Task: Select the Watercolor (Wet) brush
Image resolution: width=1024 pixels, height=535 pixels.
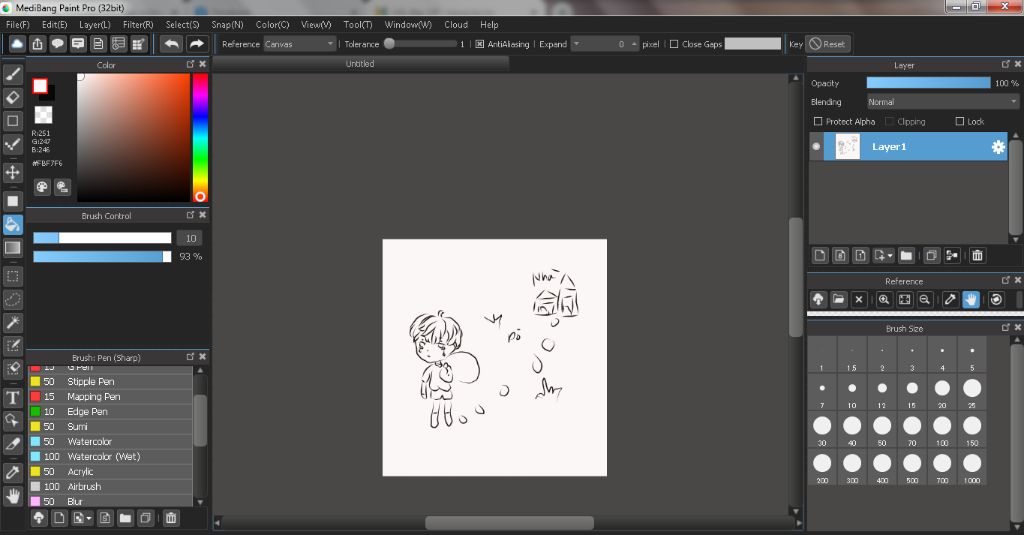Action: click(x=110, y=457)
